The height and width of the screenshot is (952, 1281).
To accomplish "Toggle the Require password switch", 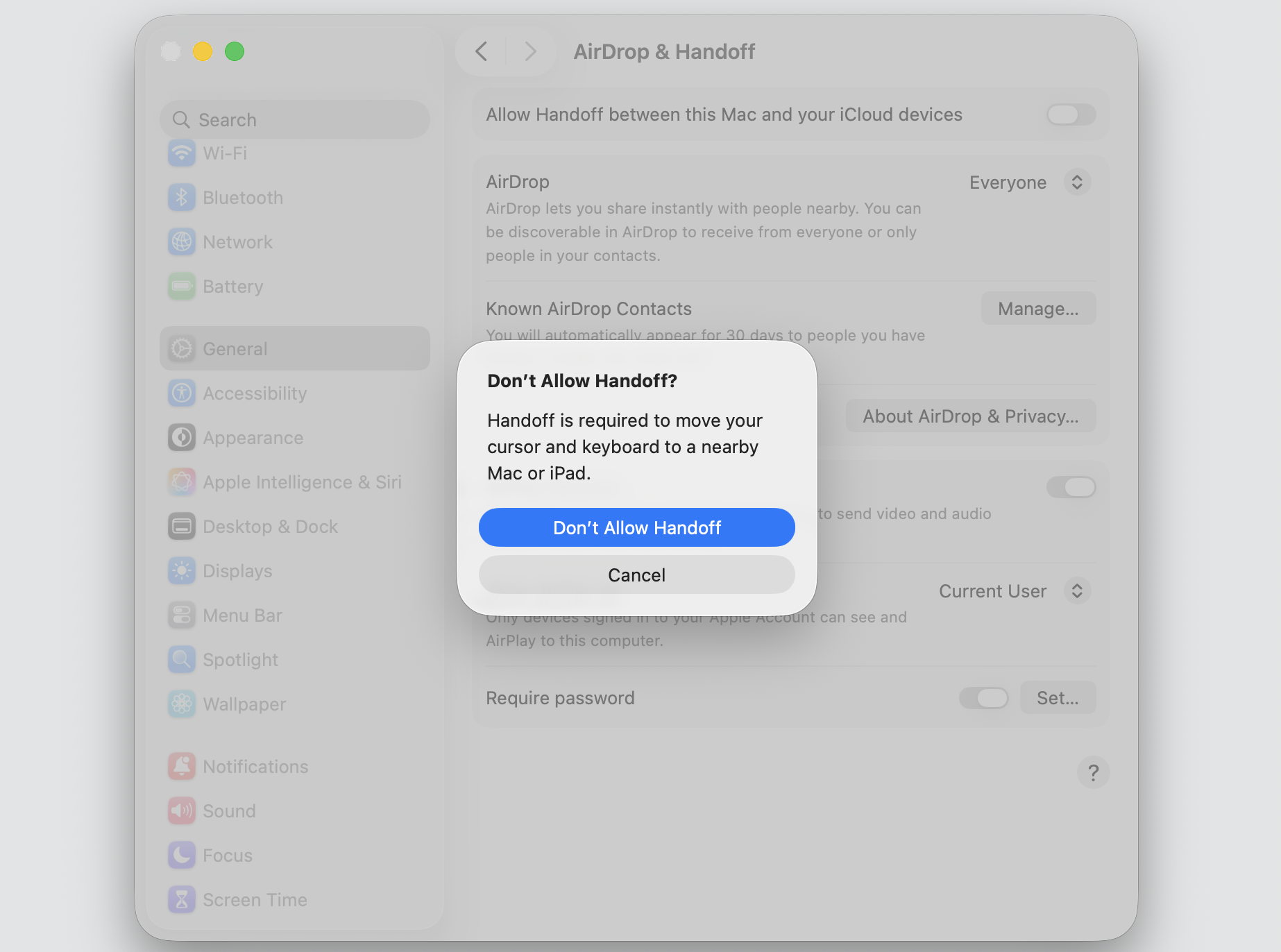I will (984, 698).
